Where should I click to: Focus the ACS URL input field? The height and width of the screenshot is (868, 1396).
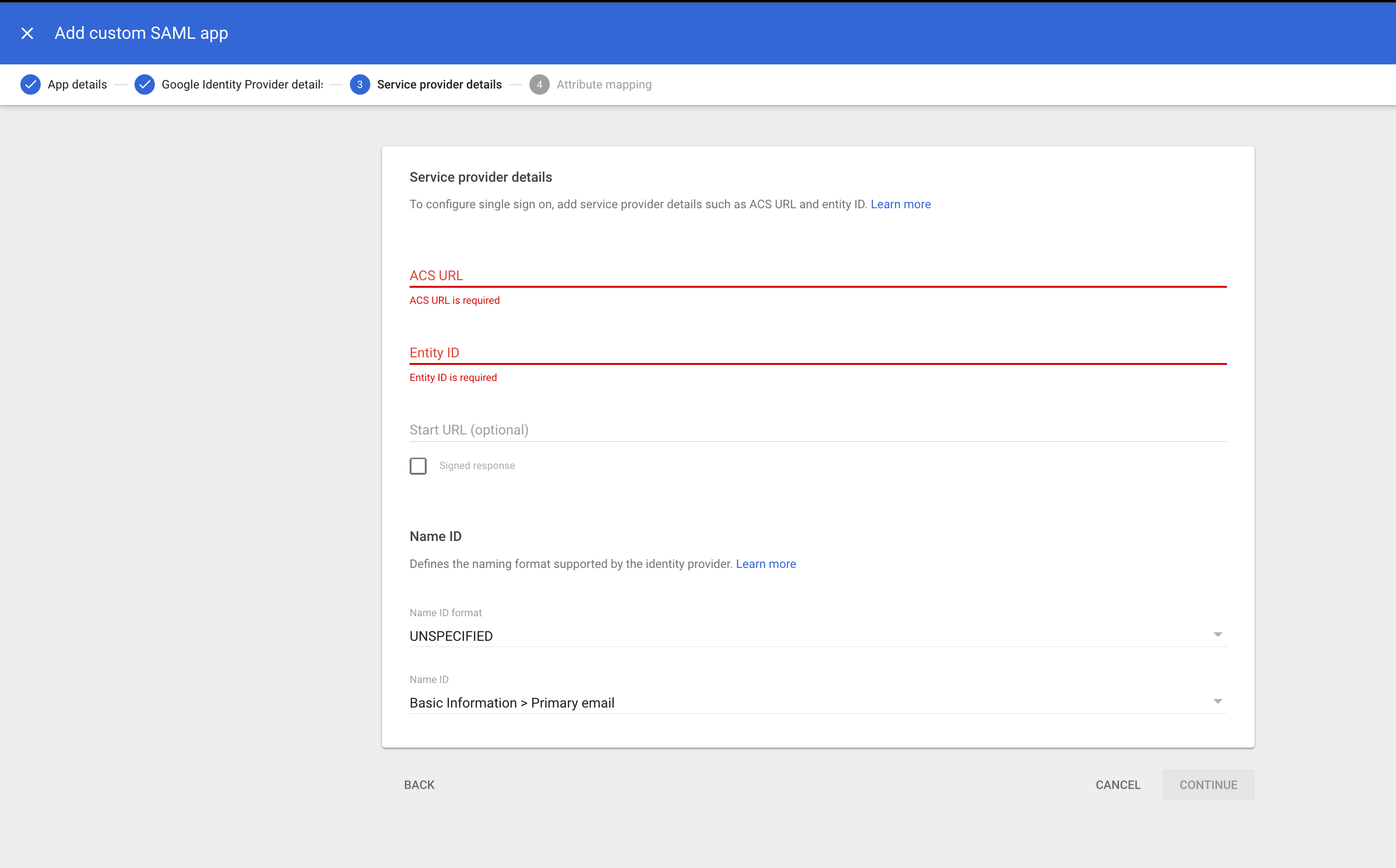click(x=818, y=275)
